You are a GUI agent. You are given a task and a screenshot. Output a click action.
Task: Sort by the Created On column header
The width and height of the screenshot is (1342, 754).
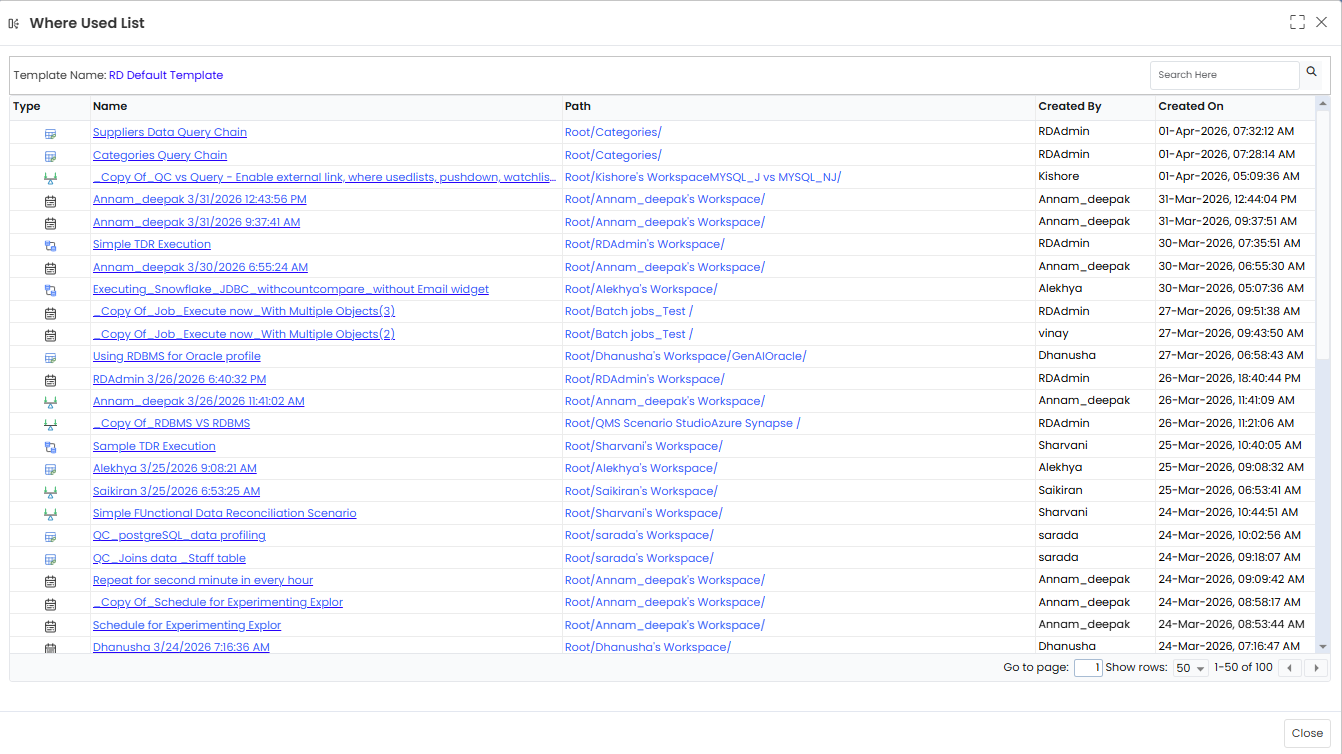(x=1191, y=106)
